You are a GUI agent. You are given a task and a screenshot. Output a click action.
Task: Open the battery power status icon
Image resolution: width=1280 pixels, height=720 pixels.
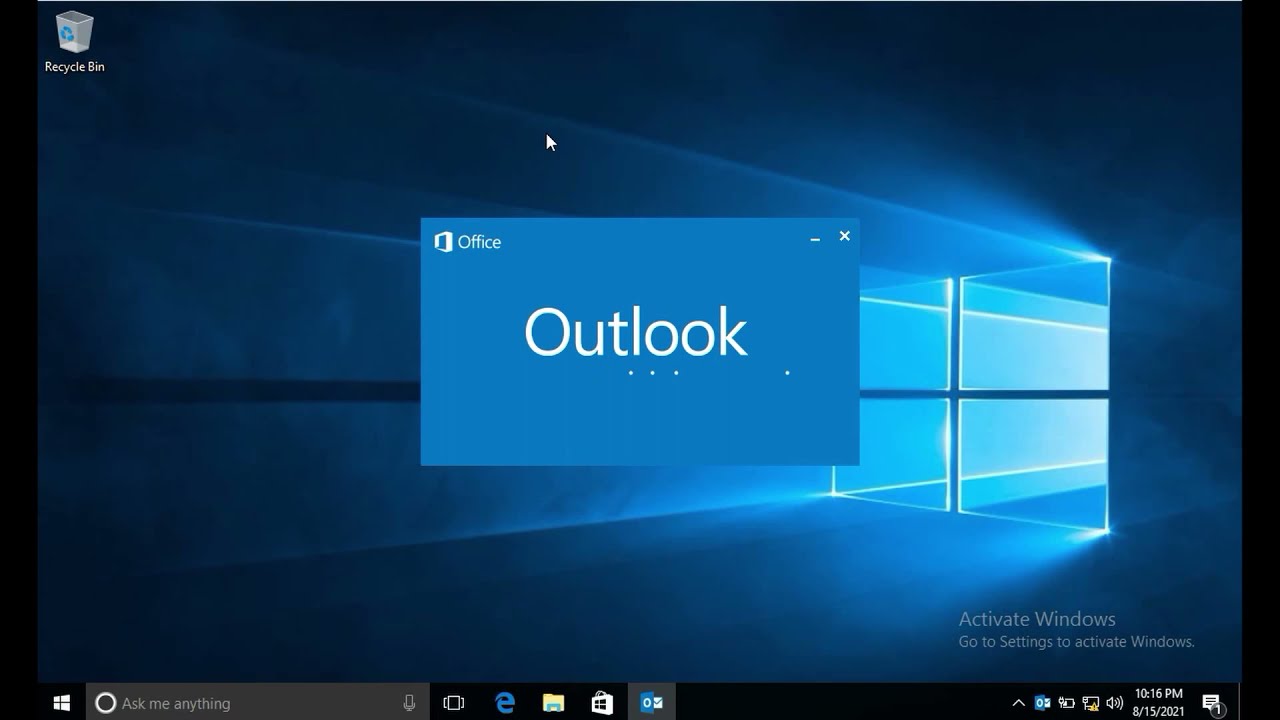[x=1067, y=703]
